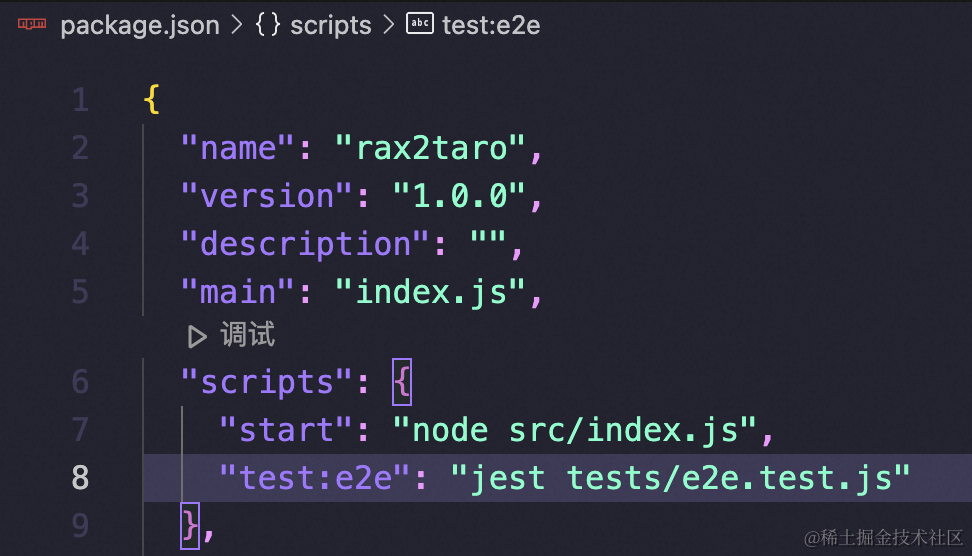This screenshot has height=556, width=972.
Task: Click line number 8 in gutter
Action: (80, 478)
